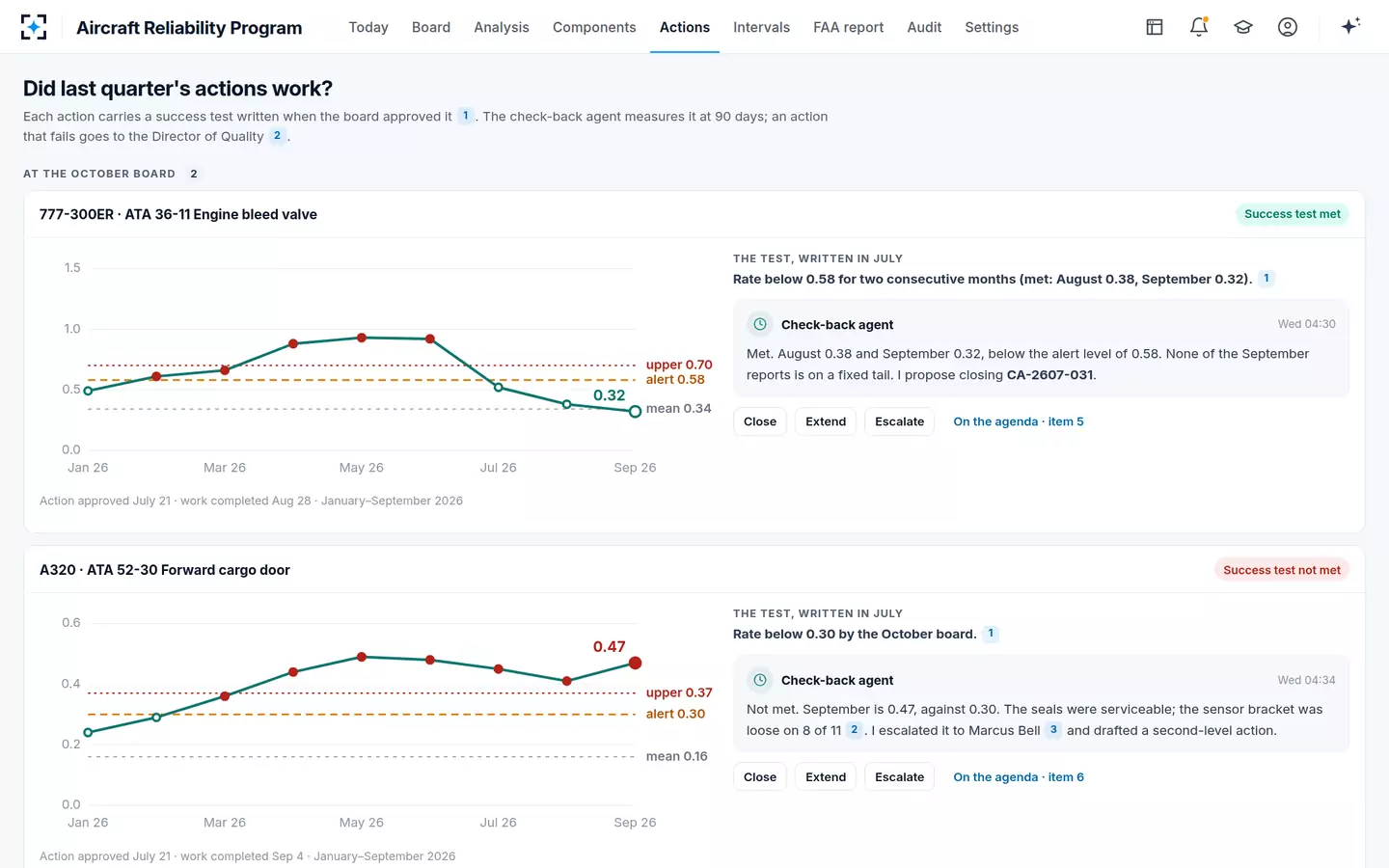Open the notifications bell
Screen dimensions: 1389x868
[x=1199, y=27]
